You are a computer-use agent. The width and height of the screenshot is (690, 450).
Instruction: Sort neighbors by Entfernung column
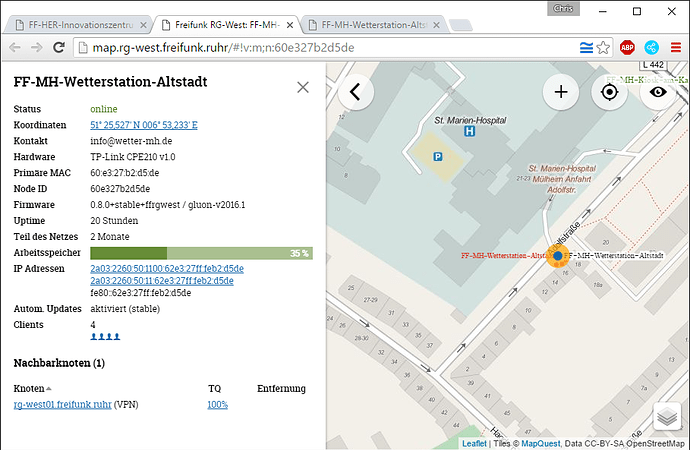[281, 388]
